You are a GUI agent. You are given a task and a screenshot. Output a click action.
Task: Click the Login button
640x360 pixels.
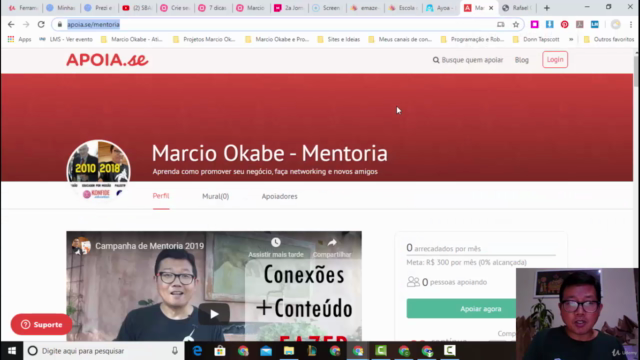click(x=555, y=60)
